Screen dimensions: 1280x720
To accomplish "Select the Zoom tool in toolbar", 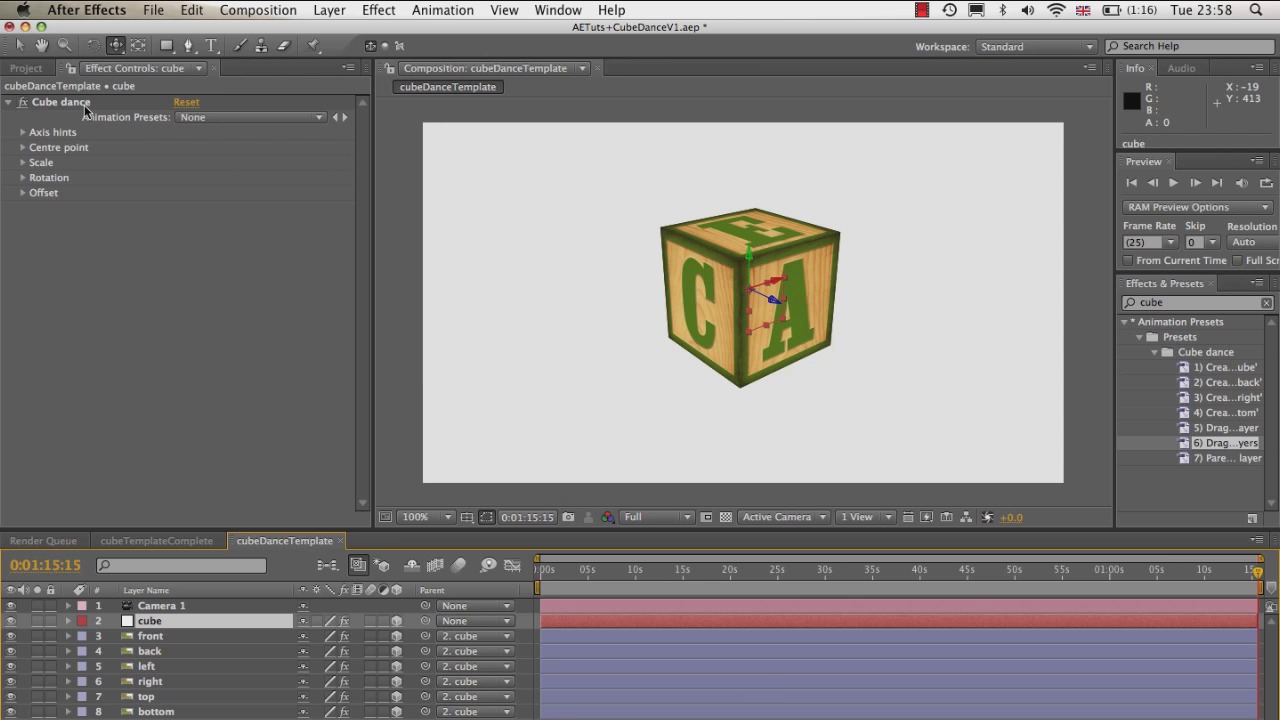I will 65,46.
